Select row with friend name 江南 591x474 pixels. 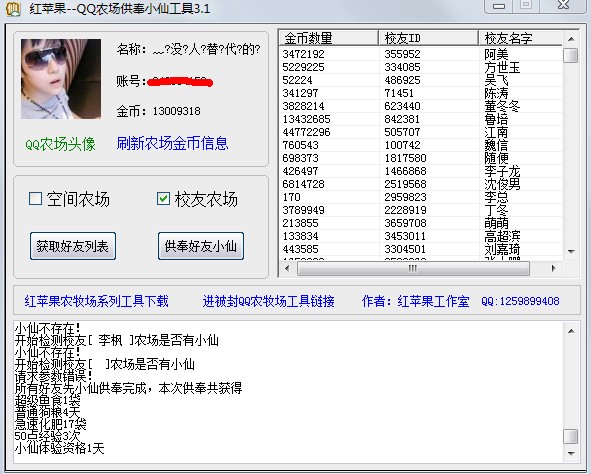pyautogui.click(x=421, y=132)
